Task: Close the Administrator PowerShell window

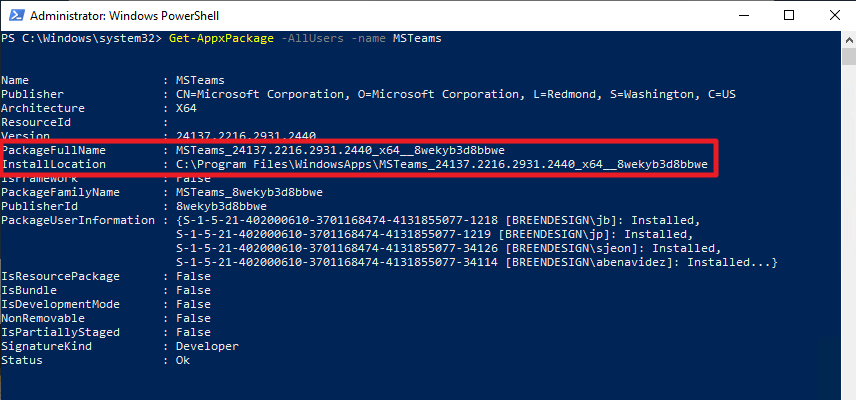Action: coord(834,15)
